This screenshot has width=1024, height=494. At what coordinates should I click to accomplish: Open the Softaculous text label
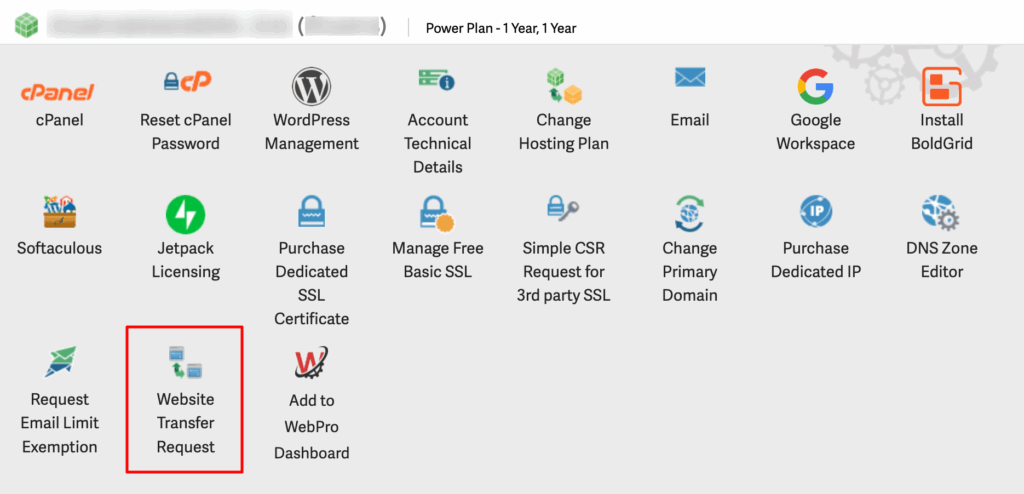coord(59,248)
